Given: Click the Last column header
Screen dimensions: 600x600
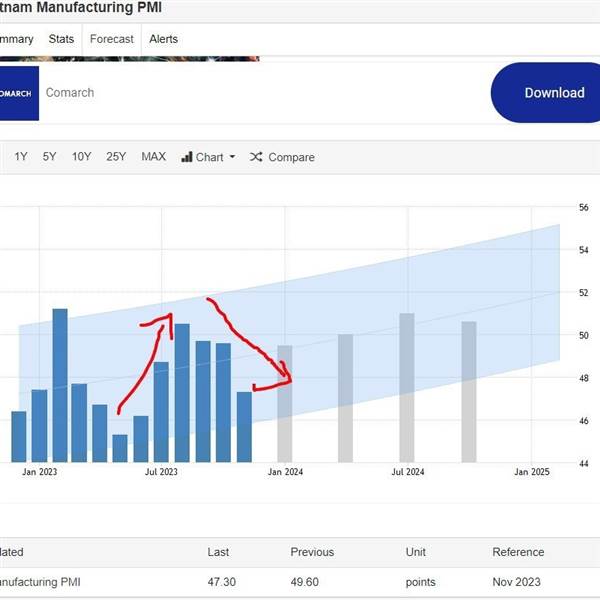Looking at the screenshot, I should [218, 552].
